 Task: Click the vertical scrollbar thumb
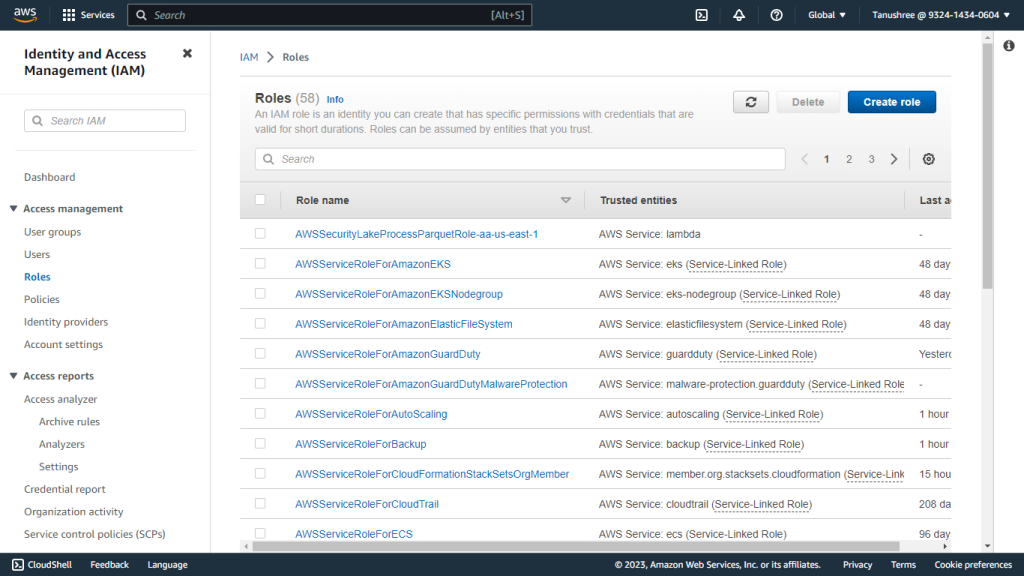click(987, 166)
